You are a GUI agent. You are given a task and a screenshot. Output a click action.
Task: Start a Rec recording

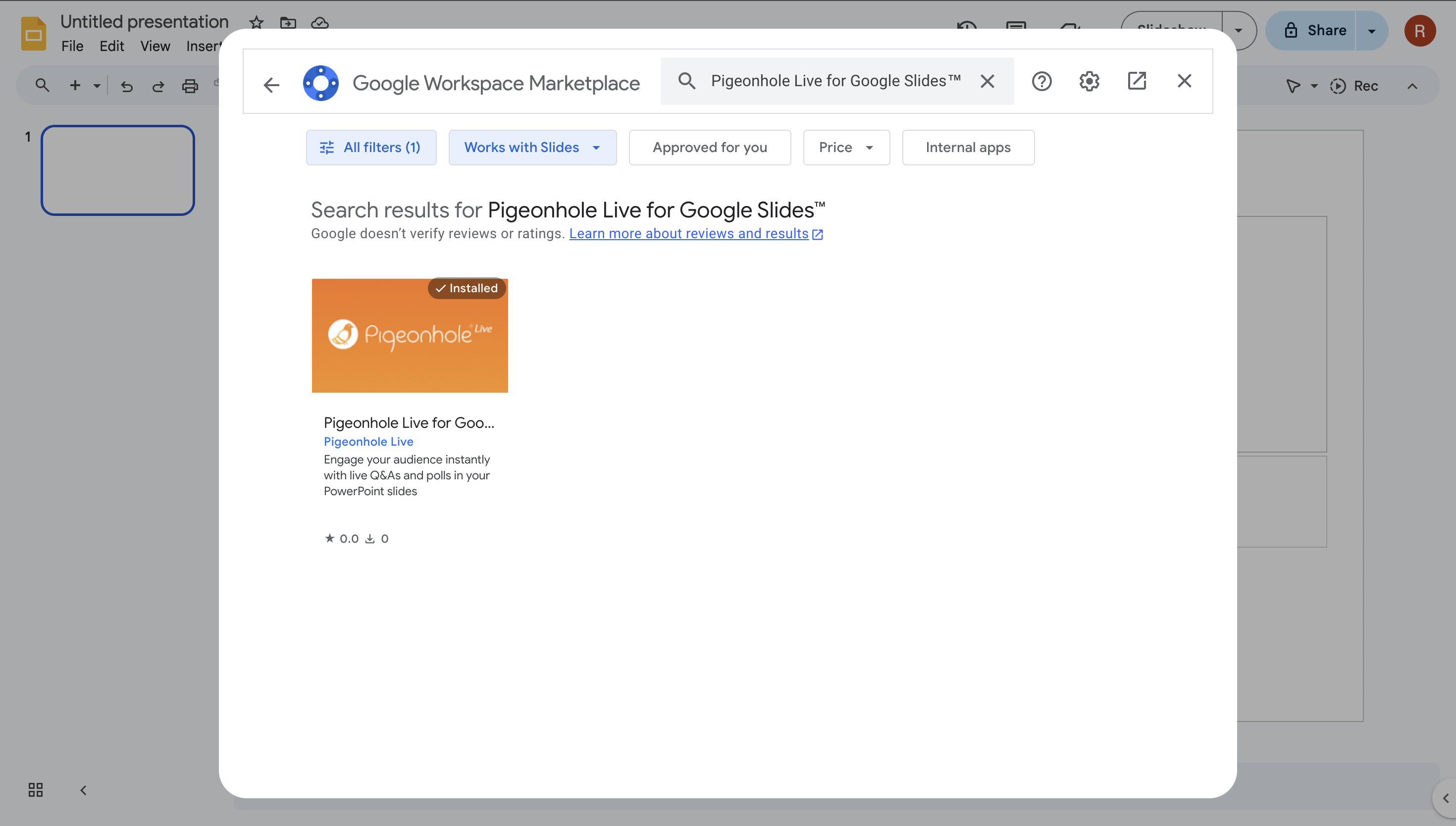tap(1354, 86)
